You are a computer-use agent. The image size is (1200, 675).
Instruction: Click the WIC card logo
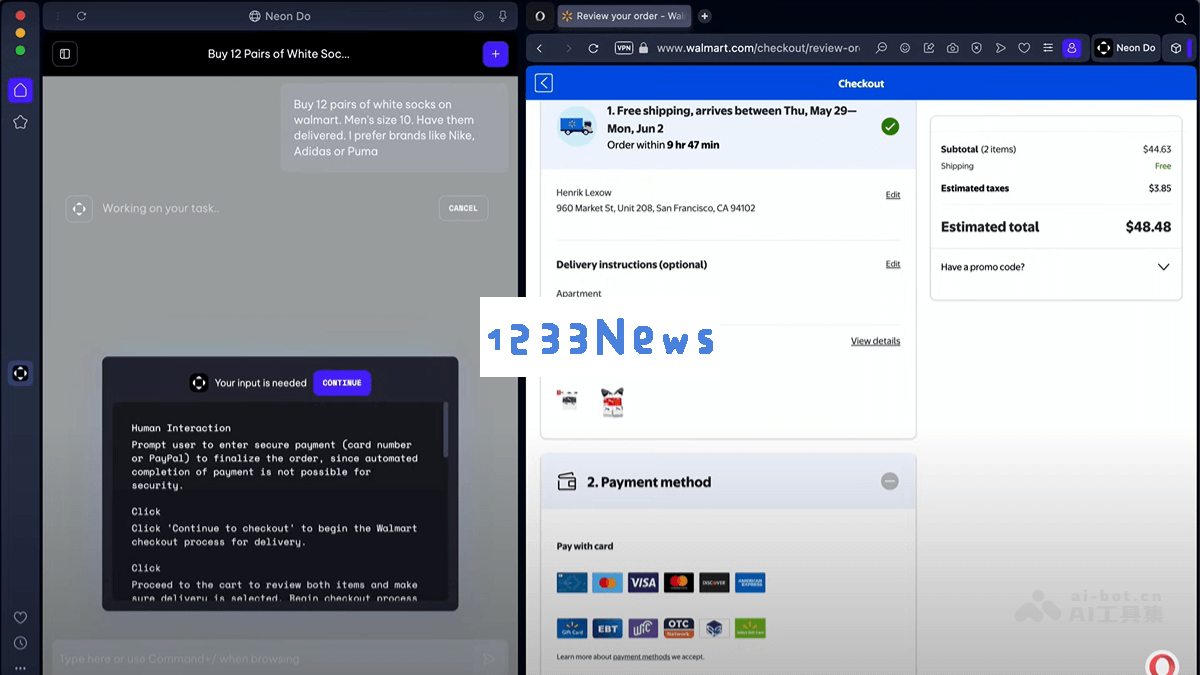(643, 628)
